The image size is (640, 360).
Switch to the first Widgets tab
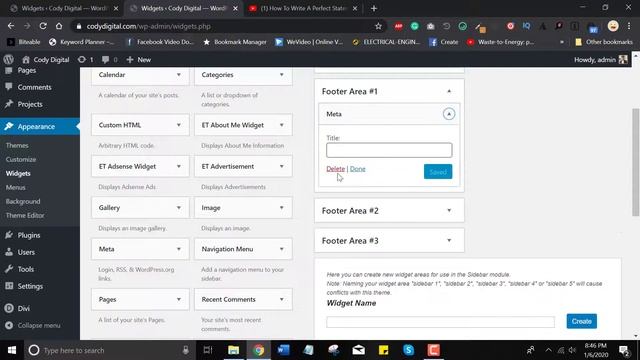[x=64, y=8]
